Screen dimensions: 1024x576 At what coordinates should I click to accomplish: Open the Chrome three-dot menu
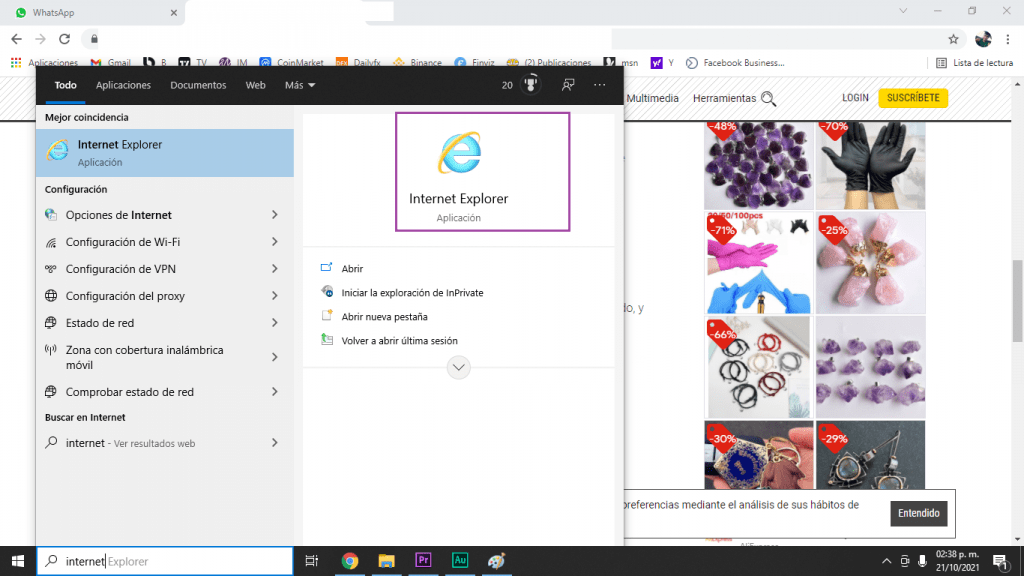1008,39
